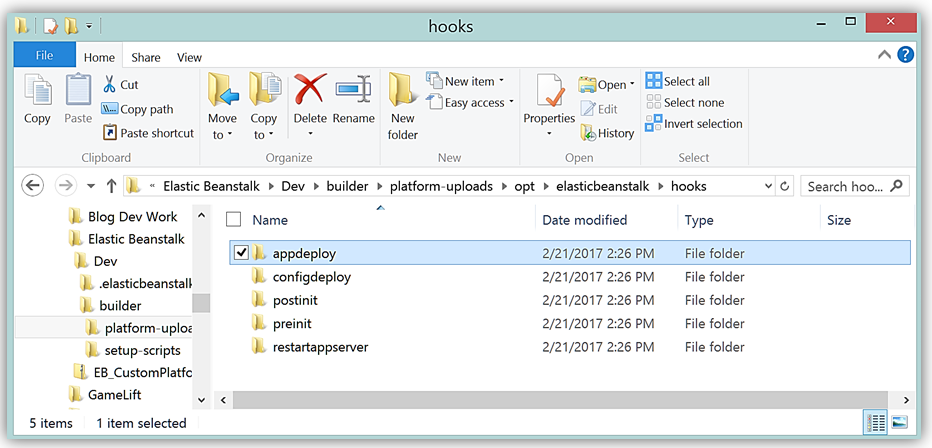Switch to the View ribbon tab
The width and height of the screenshot is (932, 448).
coord(189,58)
